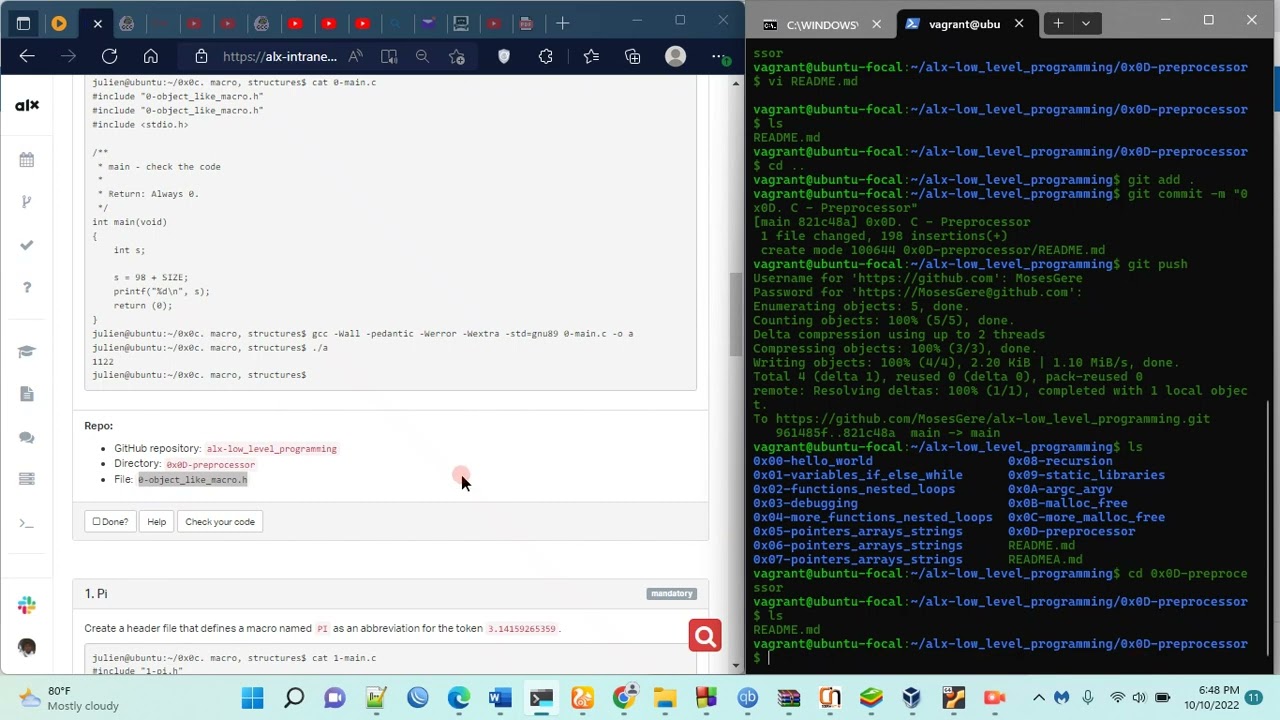Screen dimensions: 1280x720
Task: Click the Edge address bar URL
Action: [x=280, y=57]
